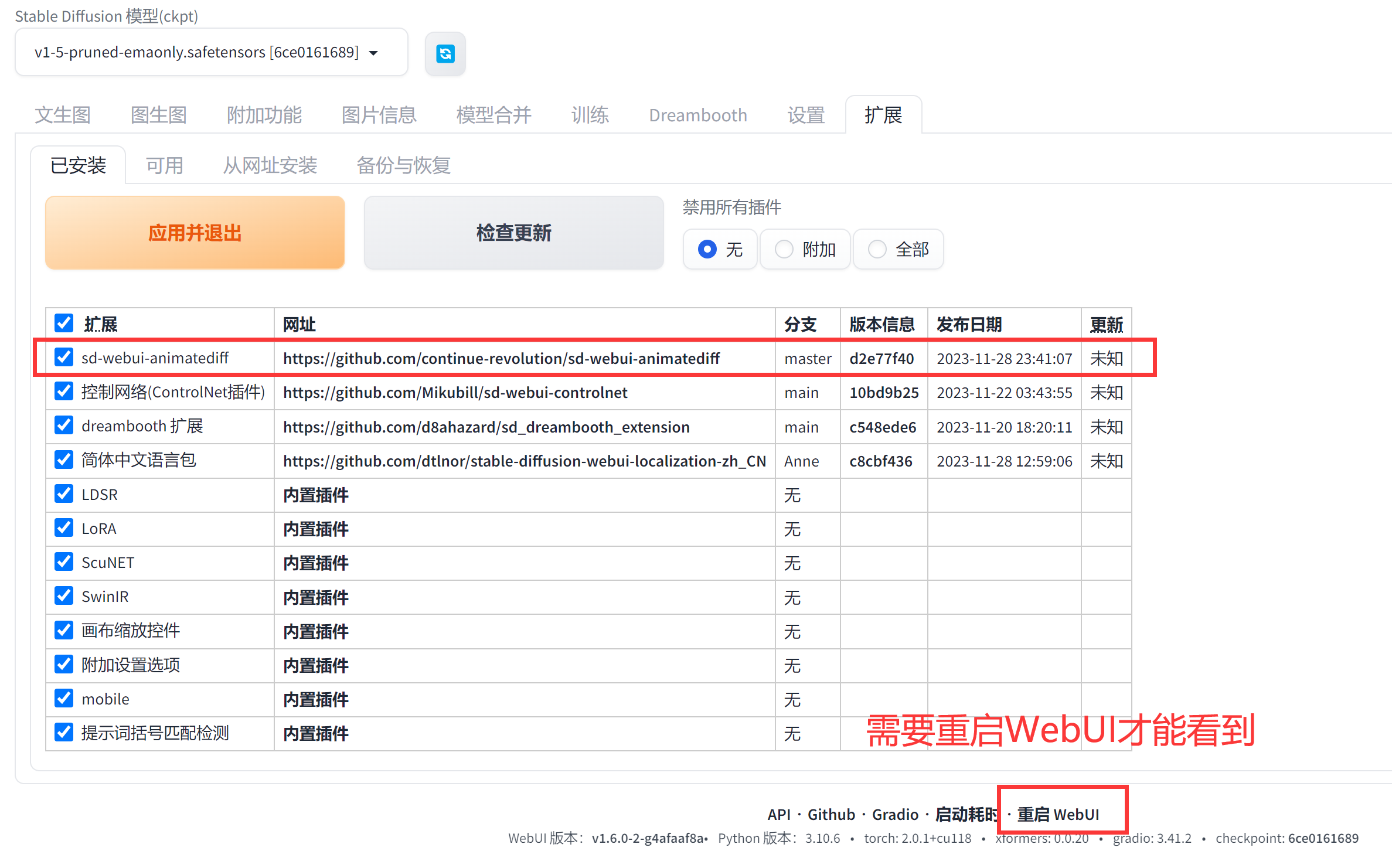1392x868 pixels.
Task: Select the 全部 disable-plugins radio option
Action: [x=877, y=250]
